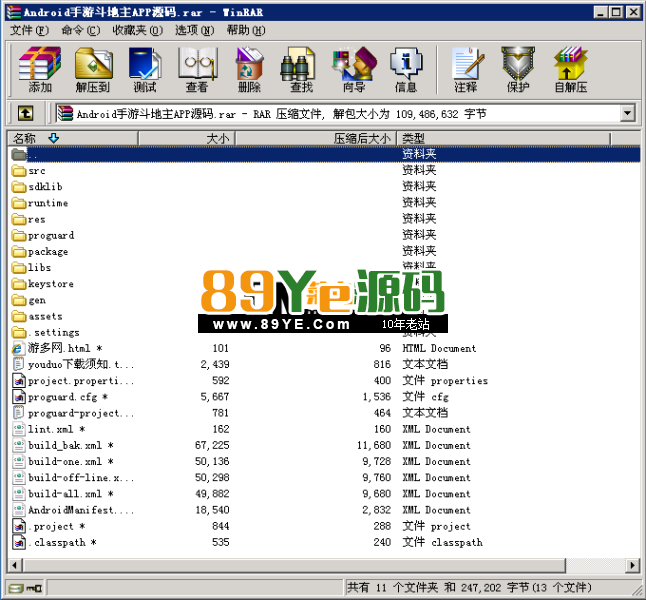Viewport: 646px width, 600px height.
Task: Select the package folder icon
Action: click(x=19, y=251)
